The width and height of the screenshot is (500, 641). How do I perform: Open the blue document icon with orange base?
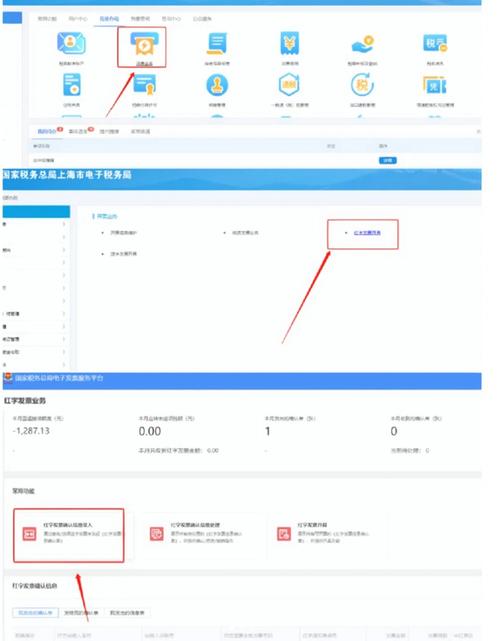tap(217, 44)
